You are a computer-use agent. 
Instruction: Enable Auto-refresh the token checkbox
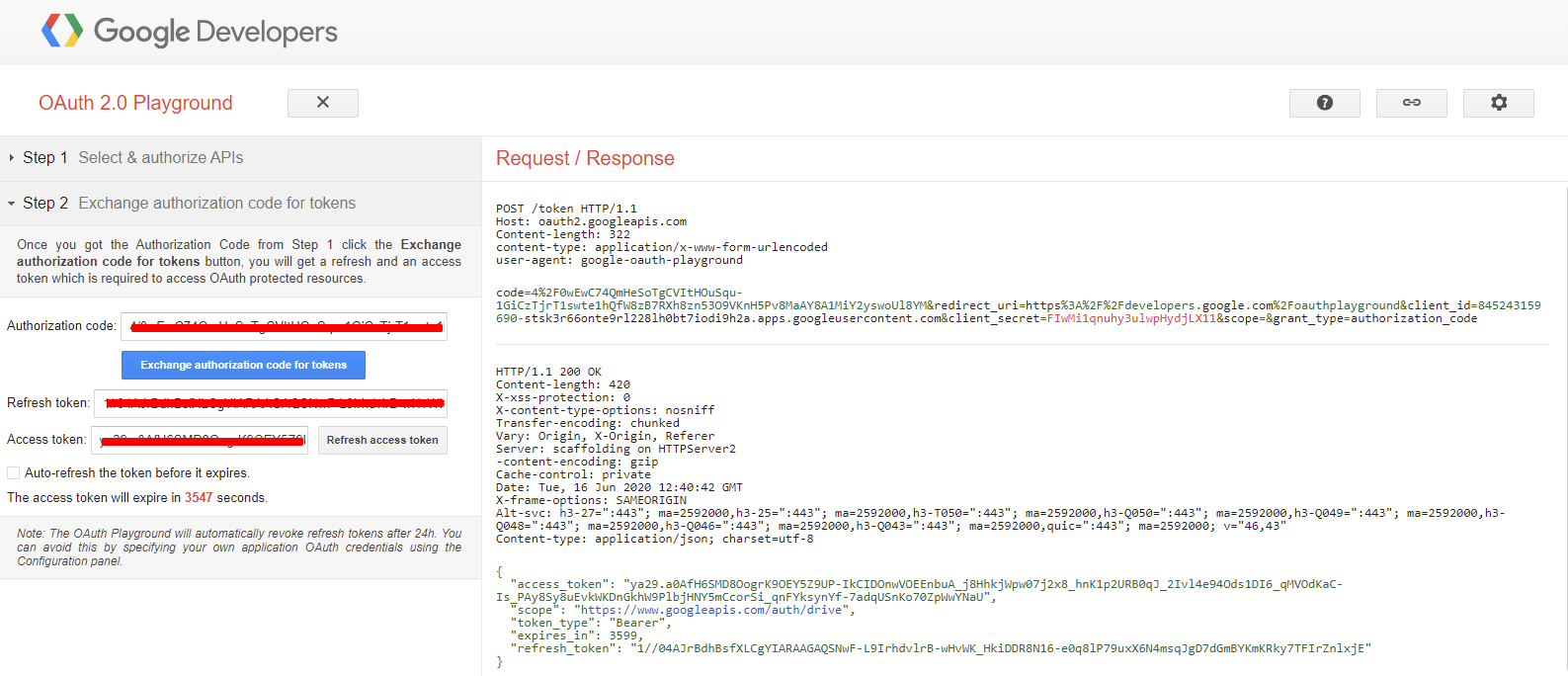point(14,473)
